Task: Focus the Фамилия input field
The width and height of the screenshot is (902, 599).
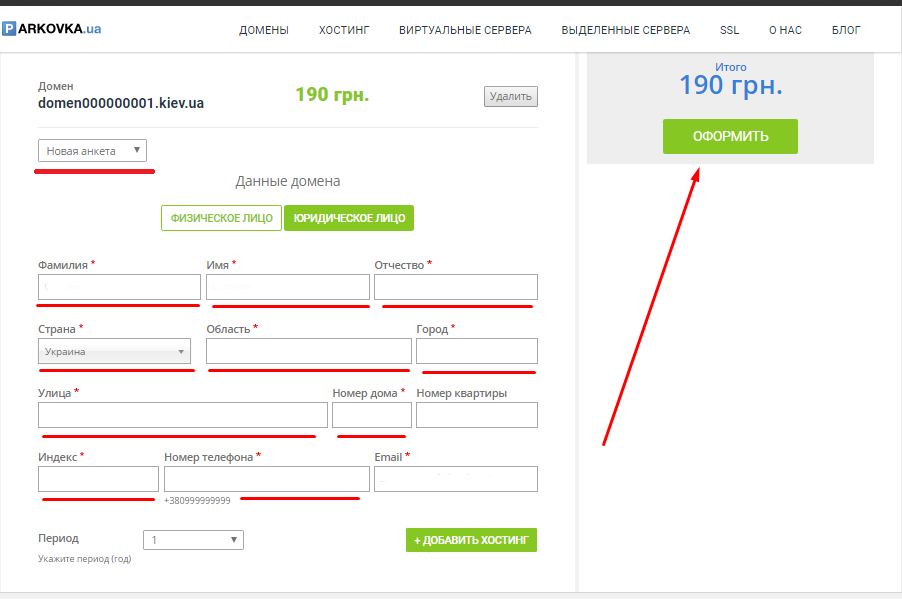Action: pyautogui.click(x=119, y=287)
